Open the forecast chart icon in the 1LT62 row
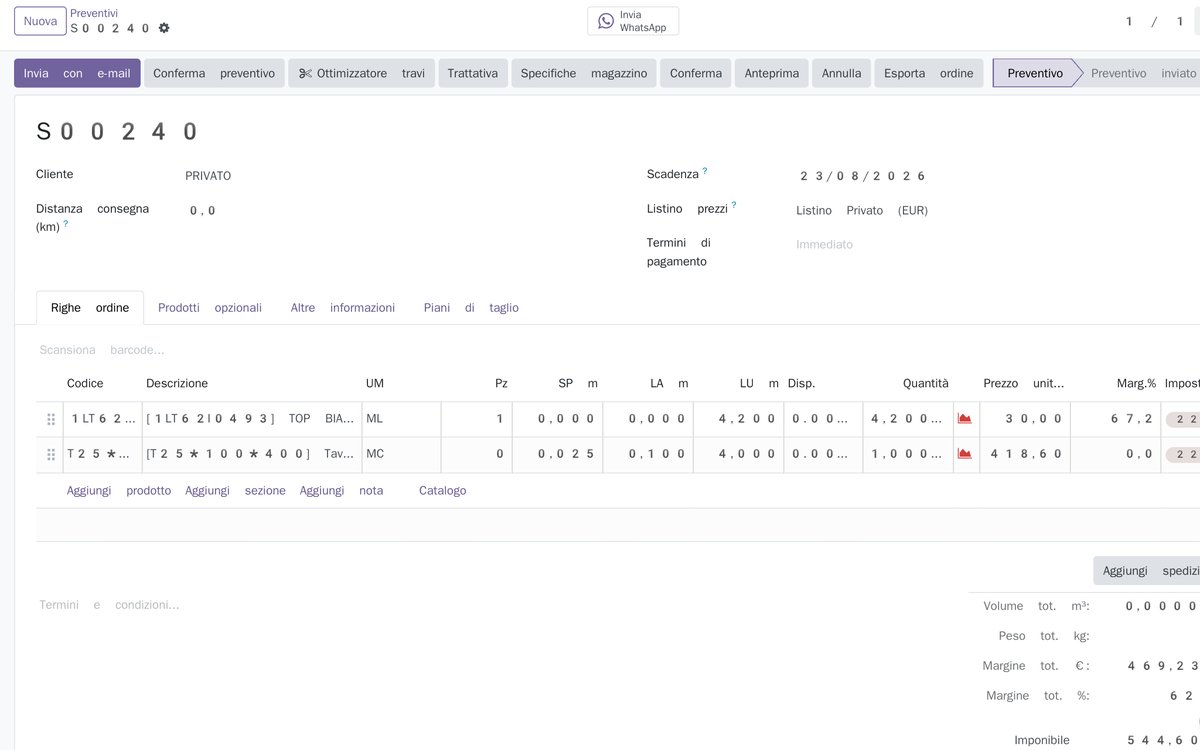Image resolution: width=1200 pixels, height=750 pixels. [x=965, y=419]
